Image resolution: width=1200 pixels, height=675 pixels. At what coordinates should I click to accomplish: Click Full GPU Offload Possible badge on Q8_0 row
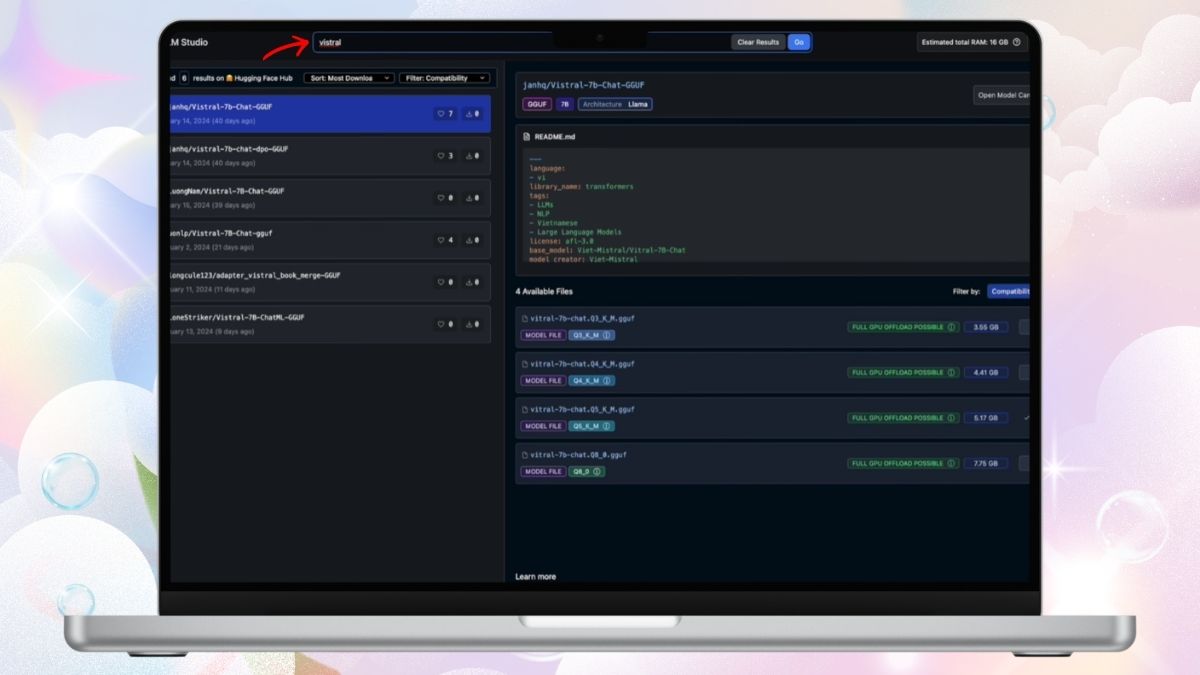(903, 463)
